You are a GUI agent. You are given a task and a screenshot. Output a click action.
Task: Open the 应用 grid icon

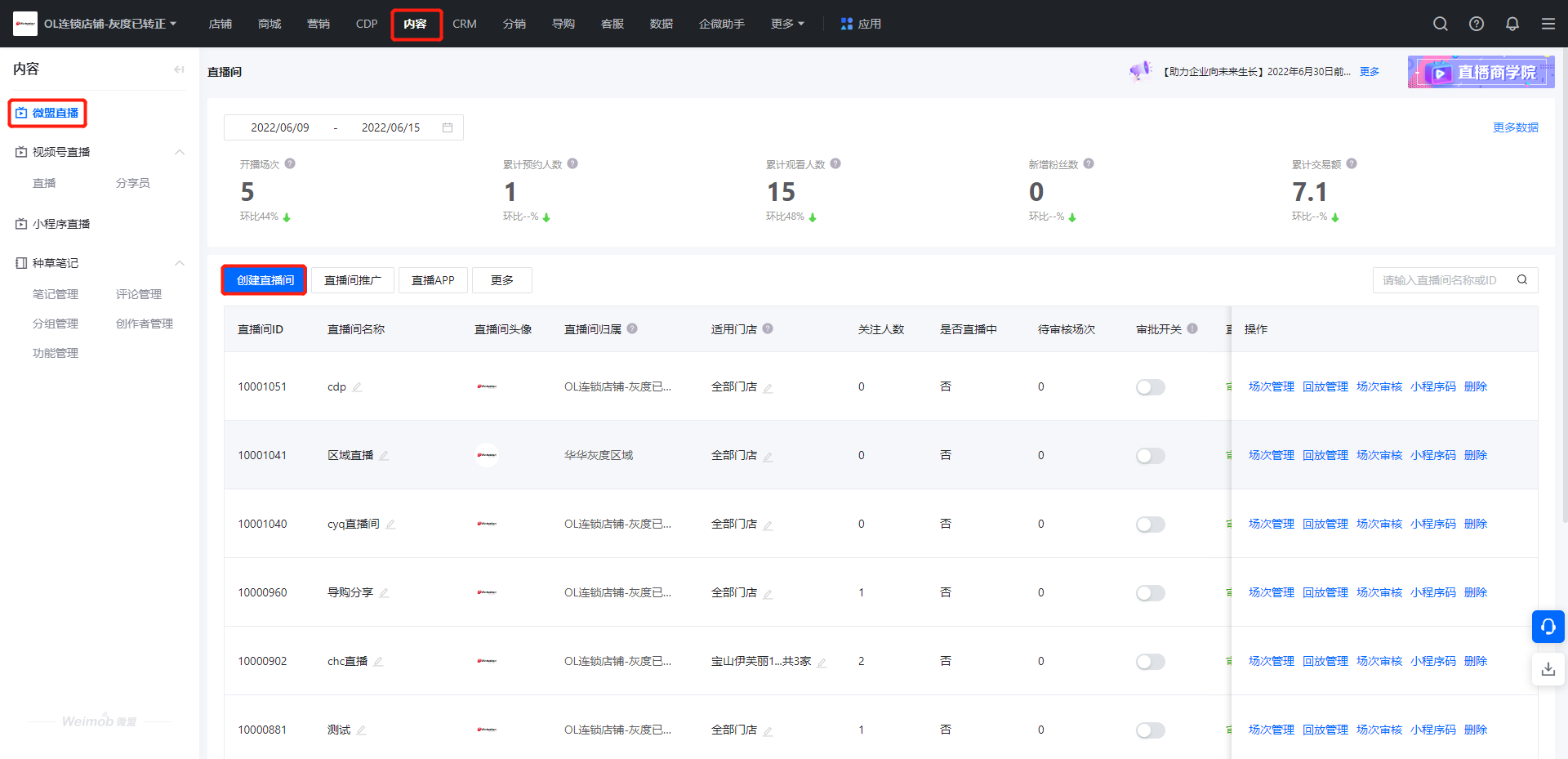click(x=847, y=24)
